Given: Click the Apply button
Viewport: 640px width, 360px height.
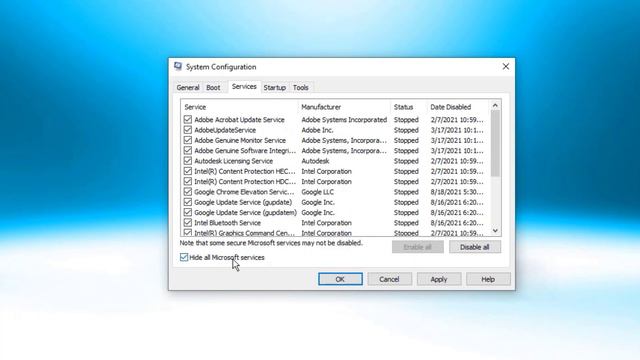Looking at the screenshot, I should [x=439, y=279].
